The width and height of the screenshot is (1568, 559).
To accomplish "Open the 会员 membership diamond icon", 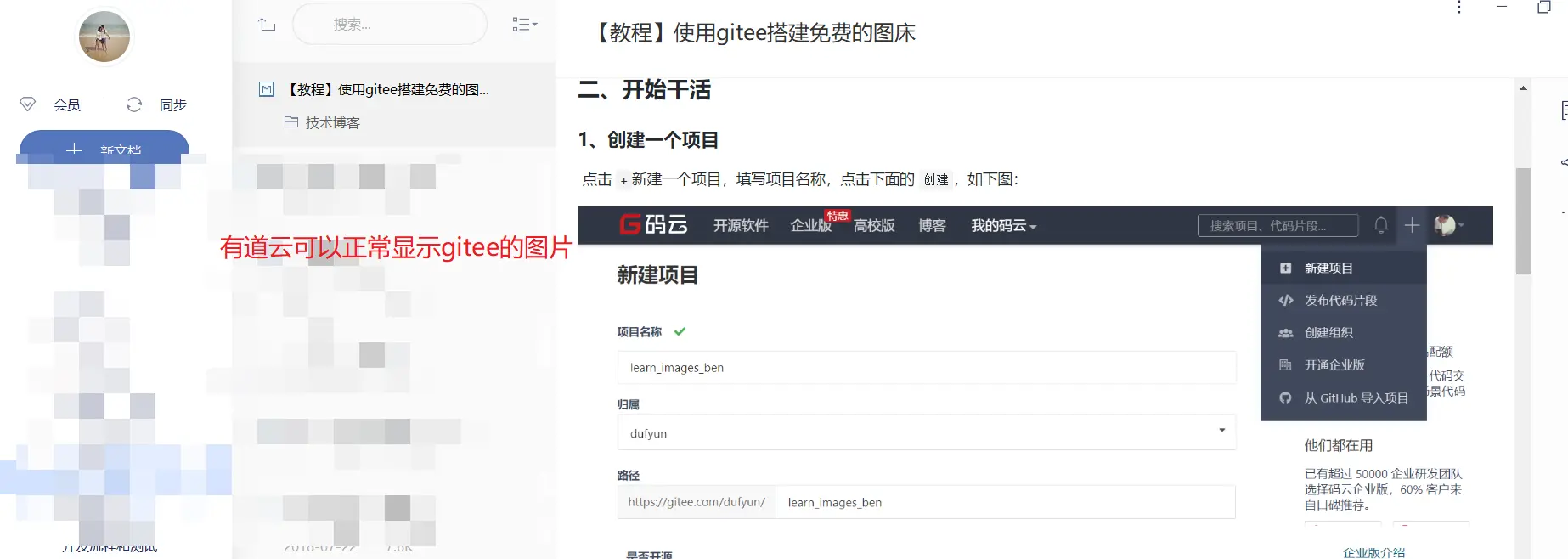I will click(x=27, y=104).
